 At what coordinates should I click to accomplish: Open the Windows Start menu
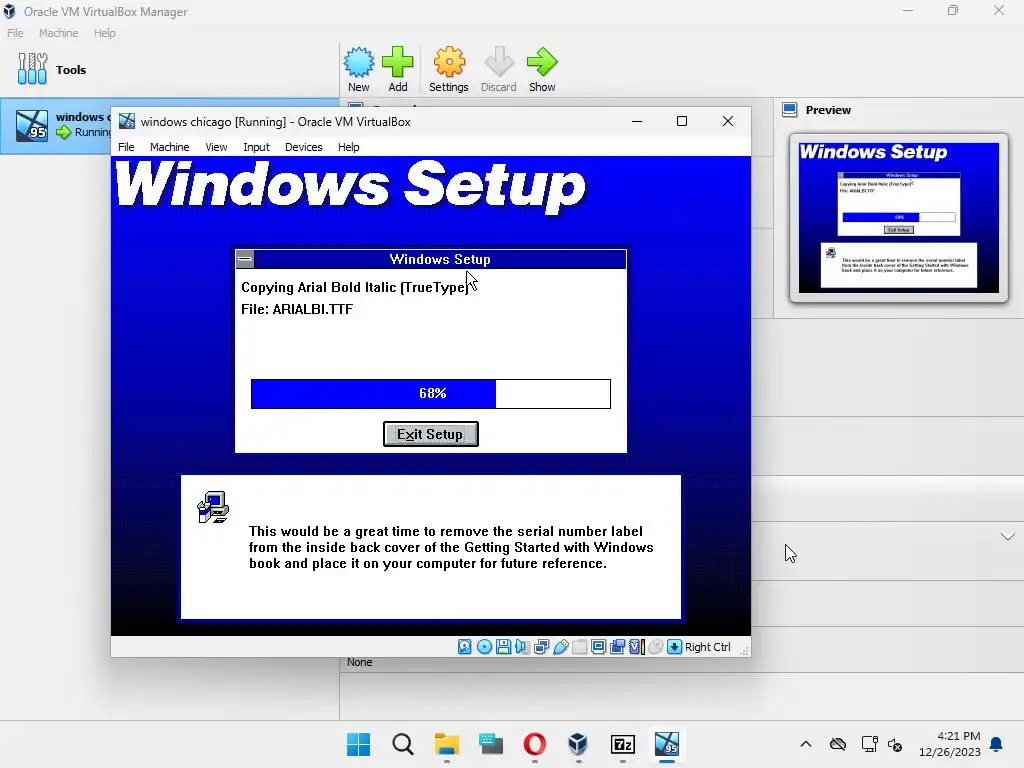(x=358, y=744)
